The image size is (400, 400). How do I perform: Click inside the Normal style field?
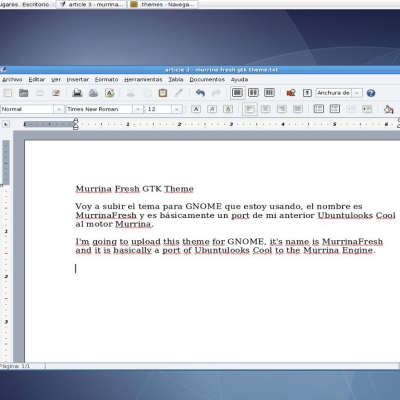27,109
